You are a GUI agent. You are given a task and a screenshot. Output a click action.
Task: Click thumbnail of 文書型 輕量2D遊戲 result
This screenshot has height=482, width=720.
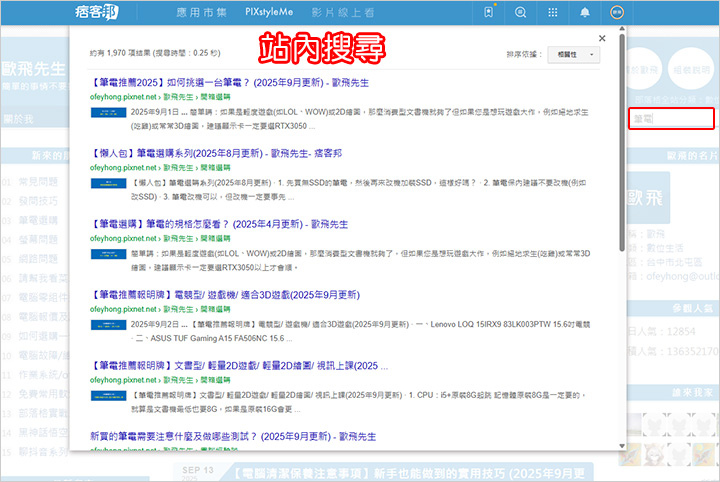click(108, 396)
